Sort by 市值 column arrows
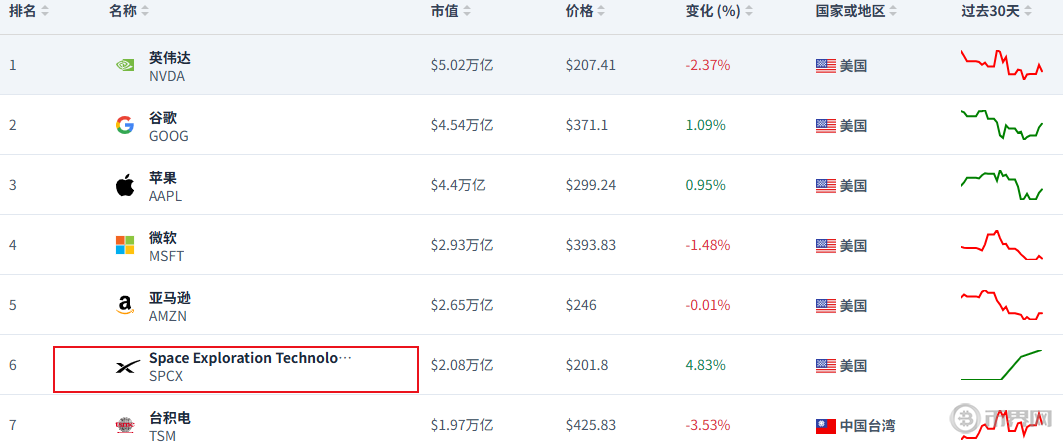The height and width of the screenshot is (446, 1063). [x=466, y=12]
